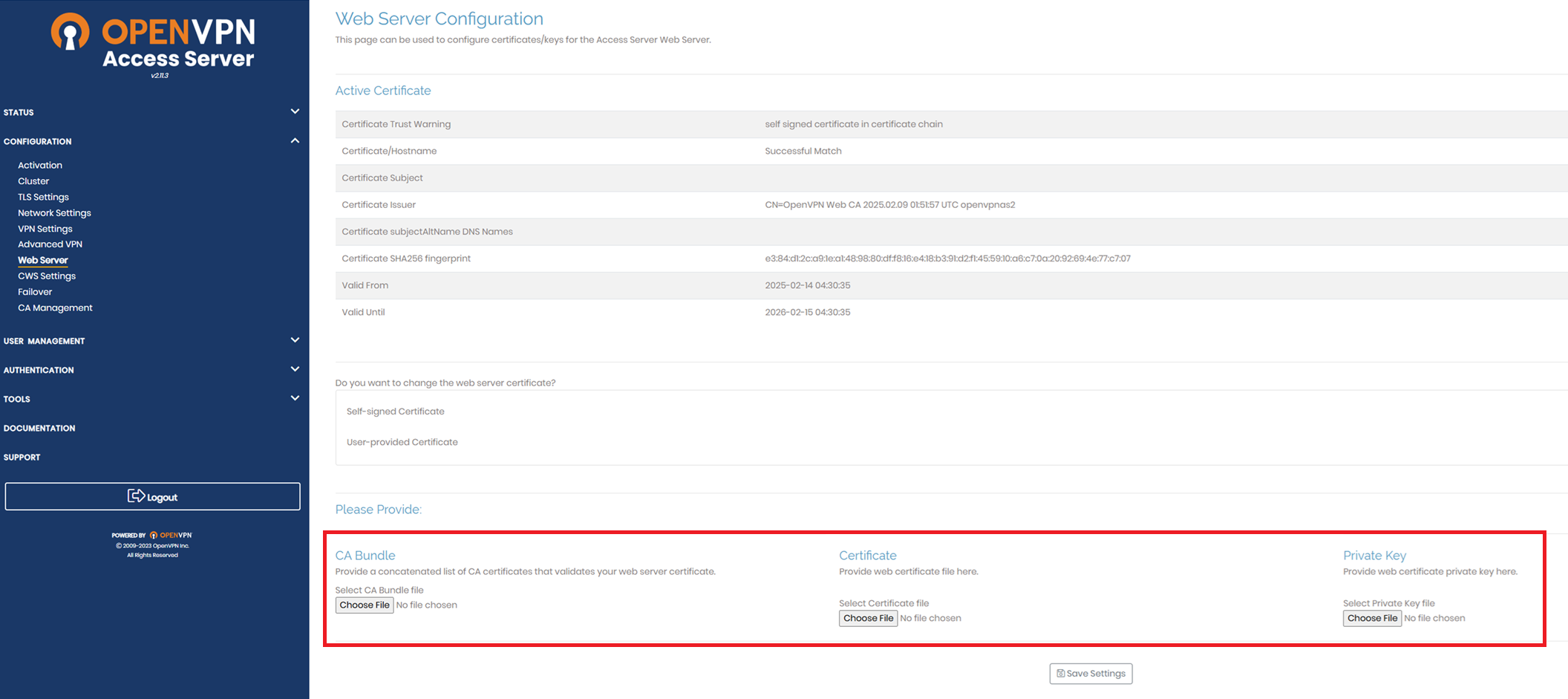This screenshot has height=699, width=1568.
Task: Collapse the Configuration section chevron
Action: 295,140
